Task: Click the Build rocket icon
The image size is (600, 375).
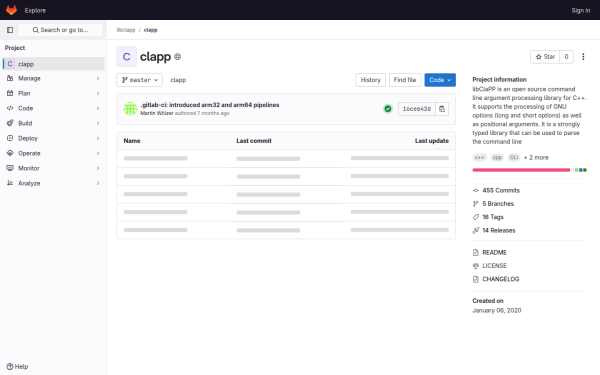Action: 10,123
